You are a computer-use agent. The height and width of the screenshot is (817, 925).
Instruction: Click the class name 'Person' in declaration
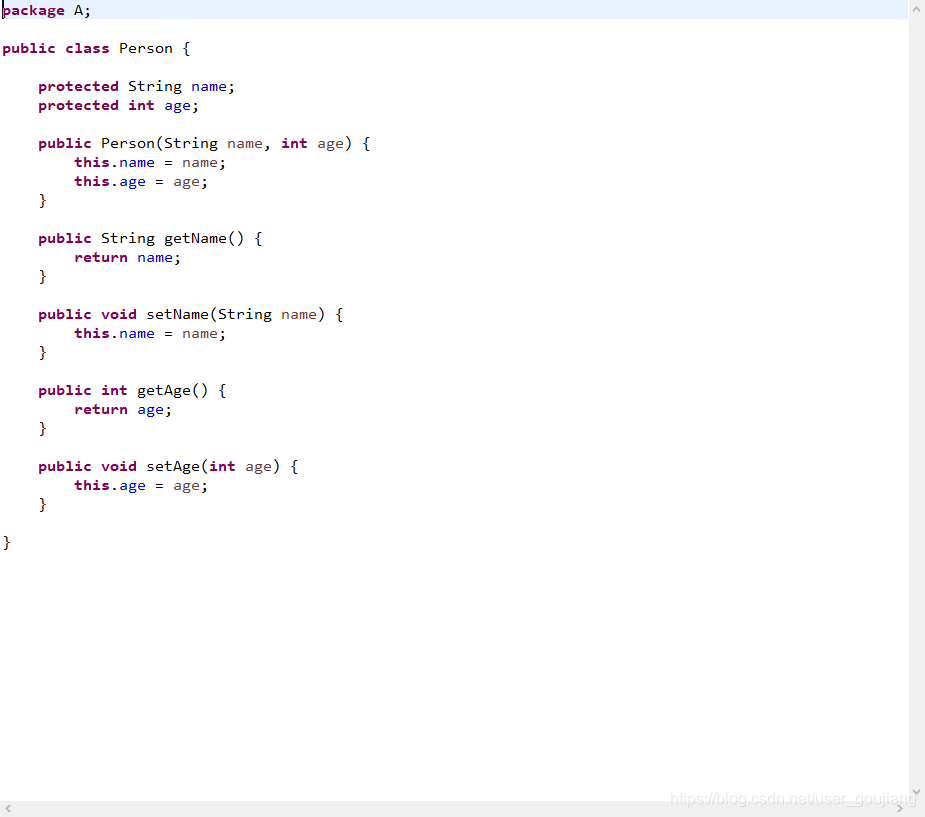(x=146, y=48)
